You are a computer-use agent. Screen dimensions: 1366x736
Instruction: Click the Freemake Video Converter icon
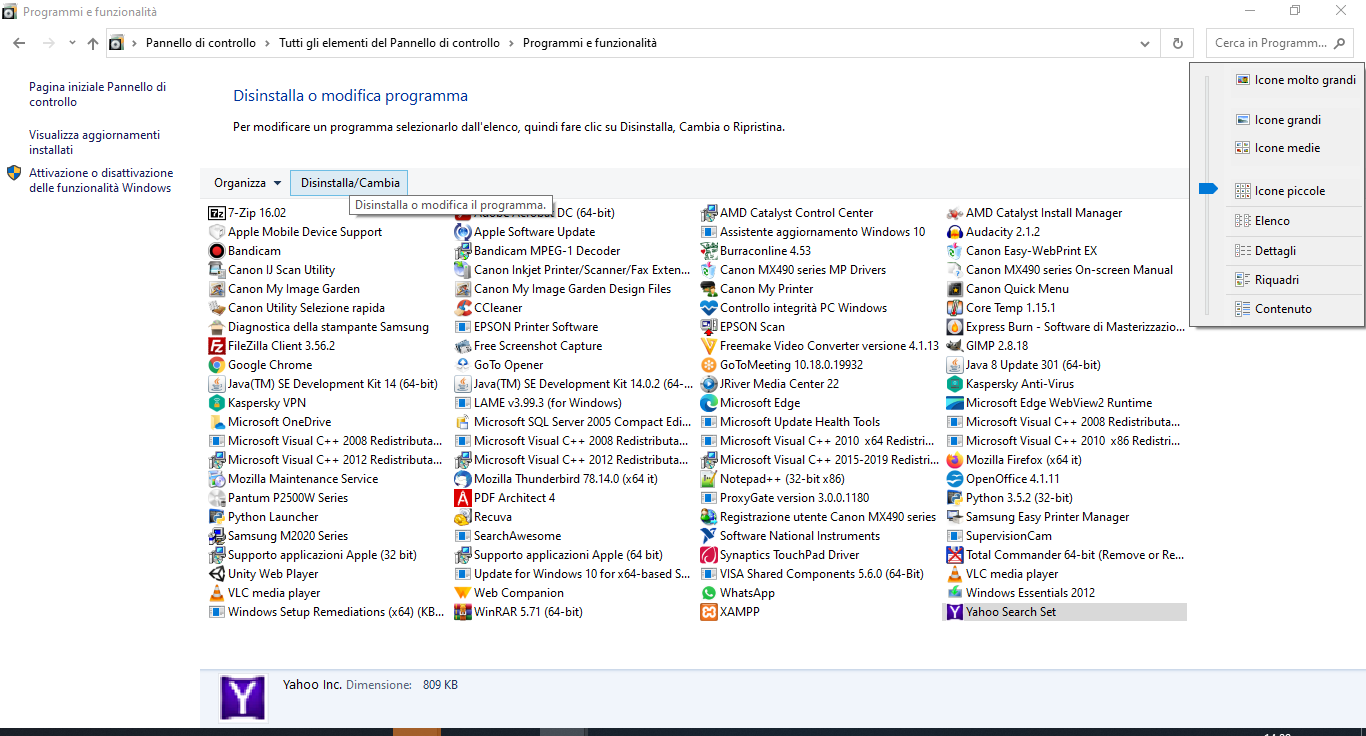[709, 346]
